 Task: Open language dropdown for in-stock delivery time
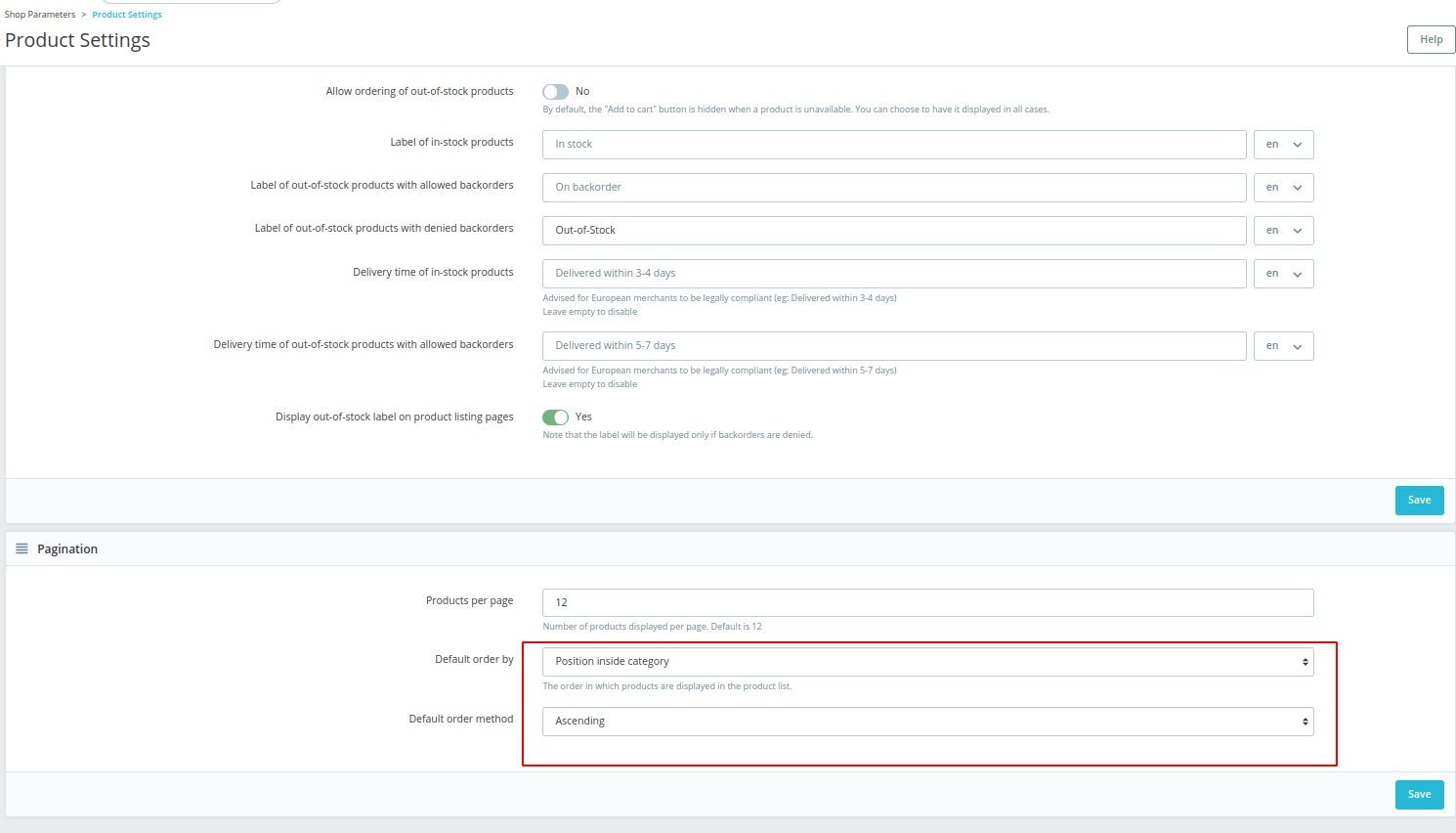pos(1283,274)
